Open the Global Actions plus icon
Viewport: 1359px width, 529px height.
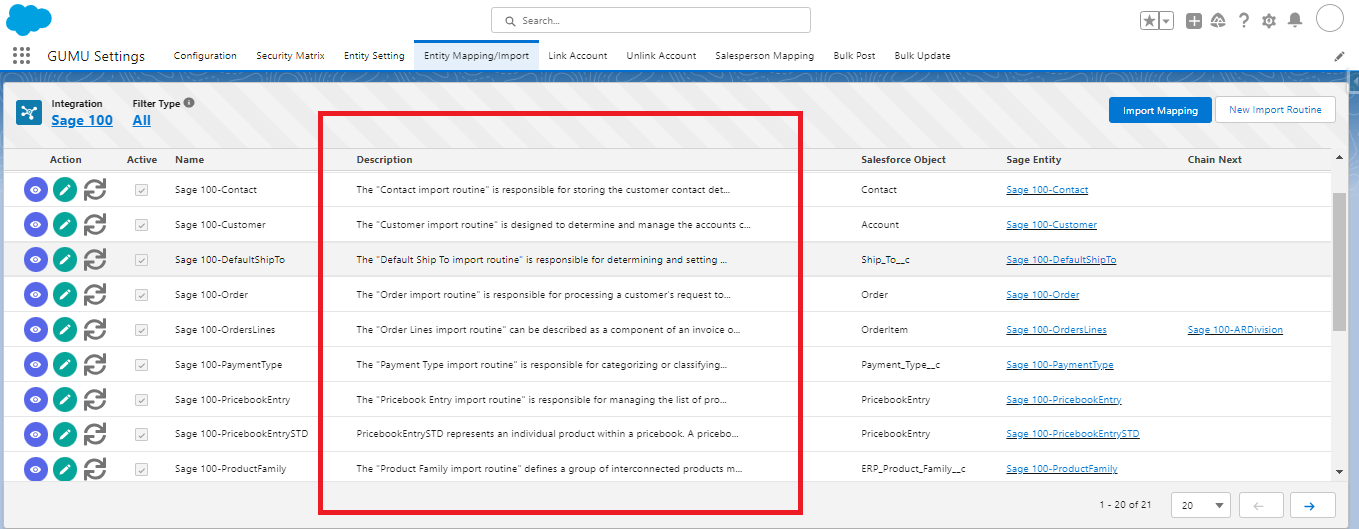pos(1194,21)
